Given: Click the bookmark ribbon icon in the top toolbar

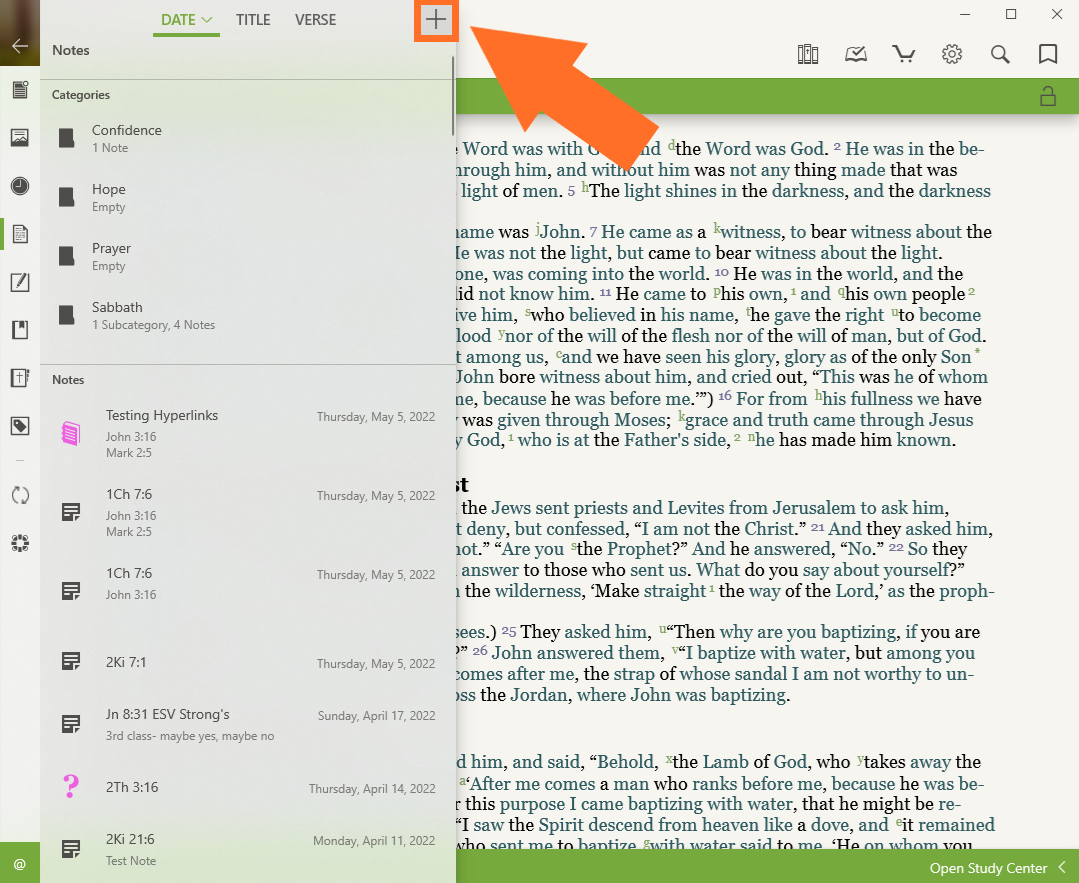Looking at the screenshot, I should tap(1048, 54).
